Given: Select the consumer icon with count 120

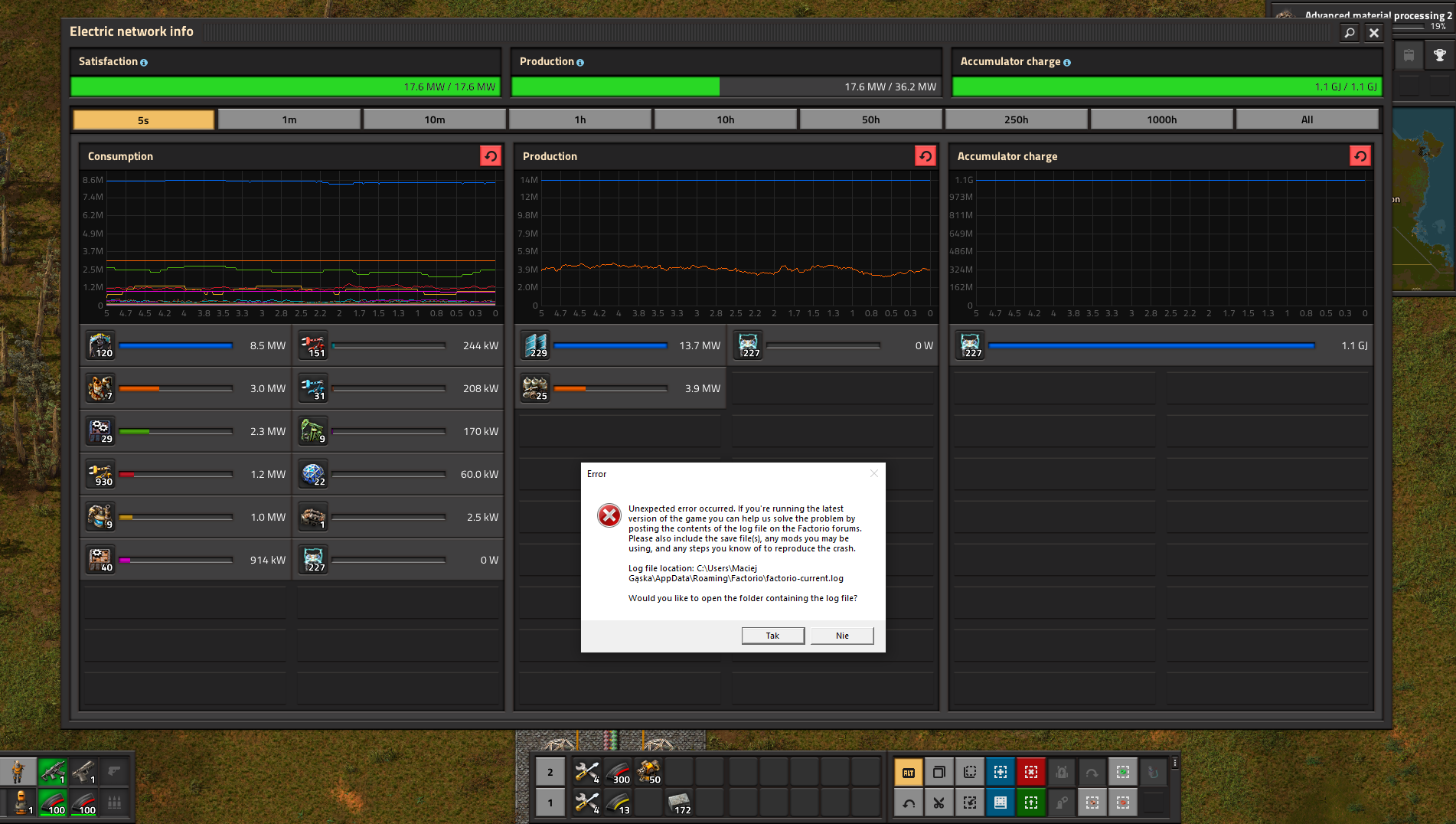Looking at the screenshot, I should click(x=100, y=345).
